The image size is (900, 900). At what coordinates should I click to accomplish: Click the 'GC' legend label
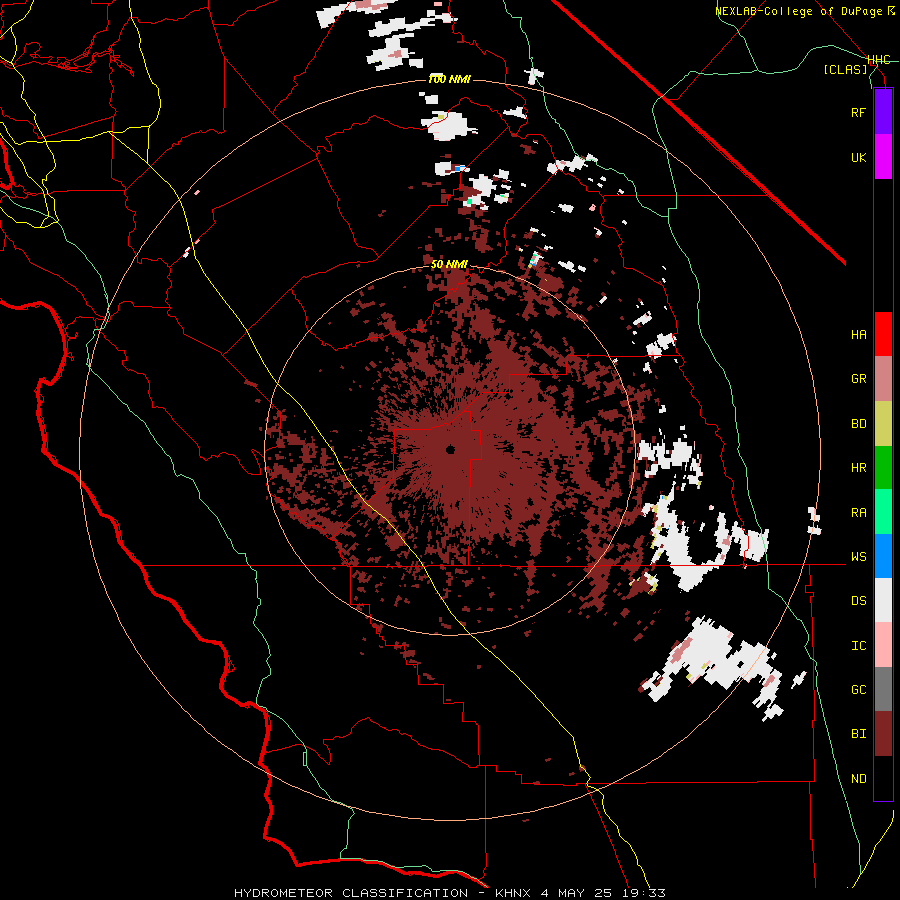pos(858,690)
